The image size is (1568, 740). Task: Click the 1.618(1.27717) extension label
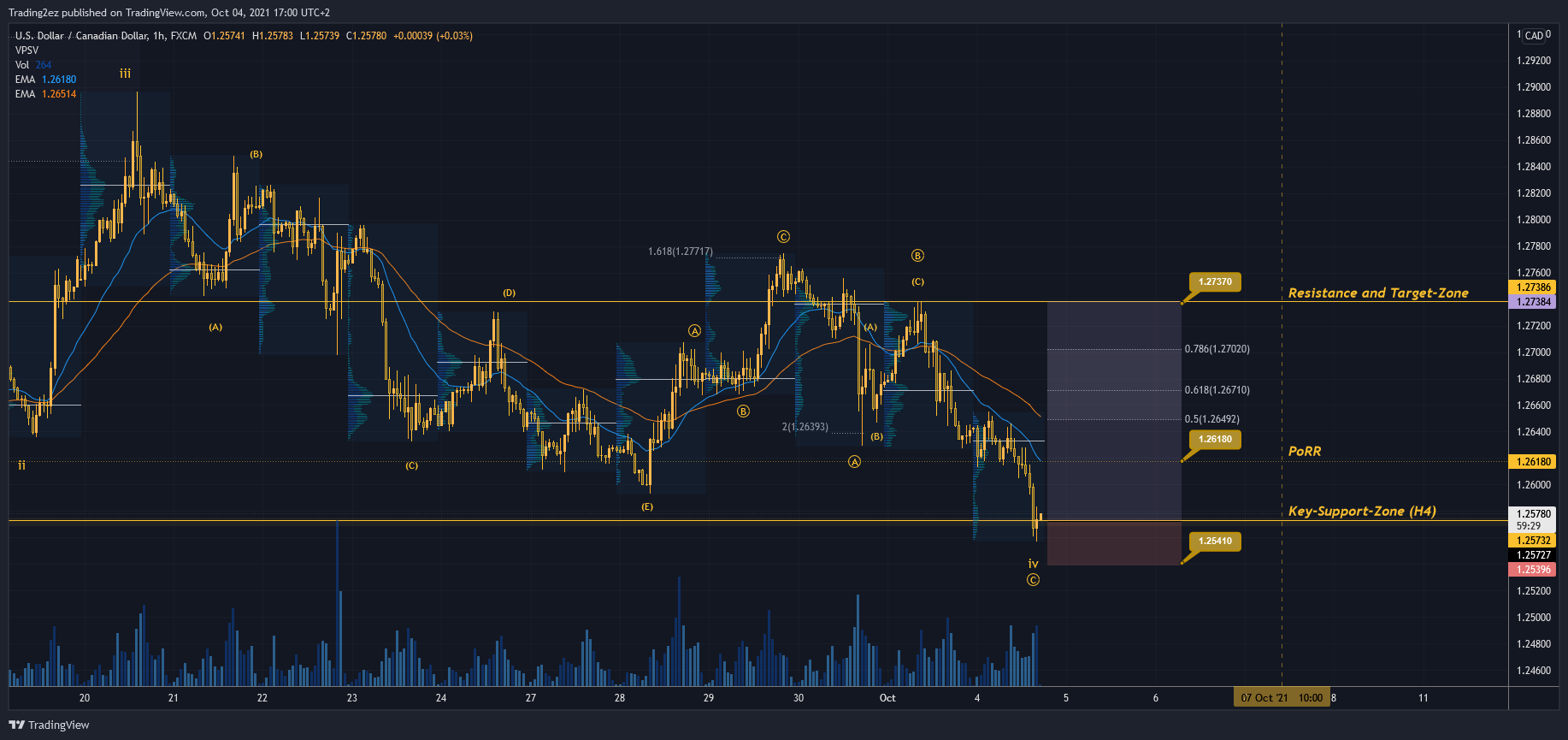coord(681,252)
